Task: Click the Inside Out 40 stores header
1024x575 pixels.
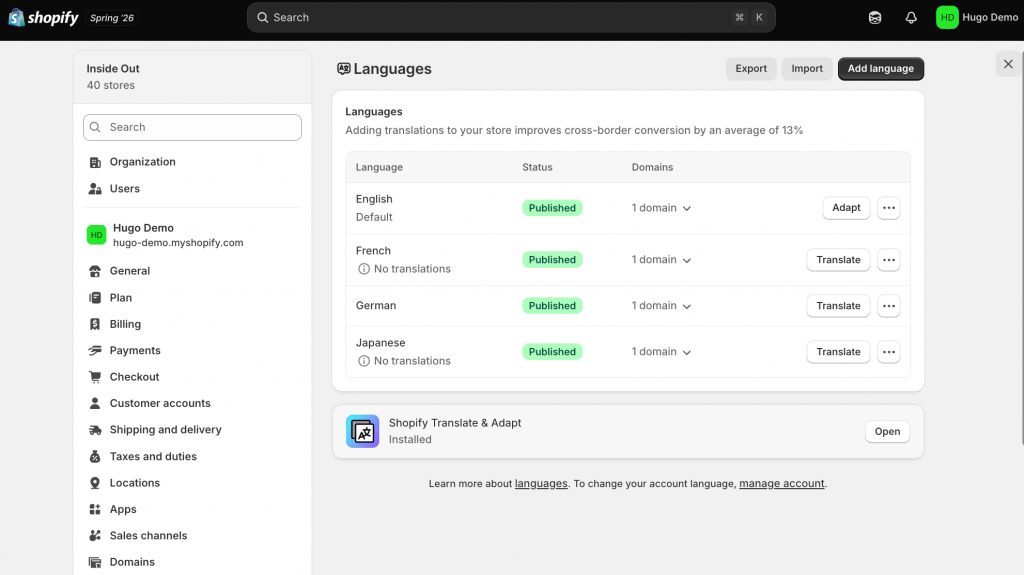Action: coord(192,77)
